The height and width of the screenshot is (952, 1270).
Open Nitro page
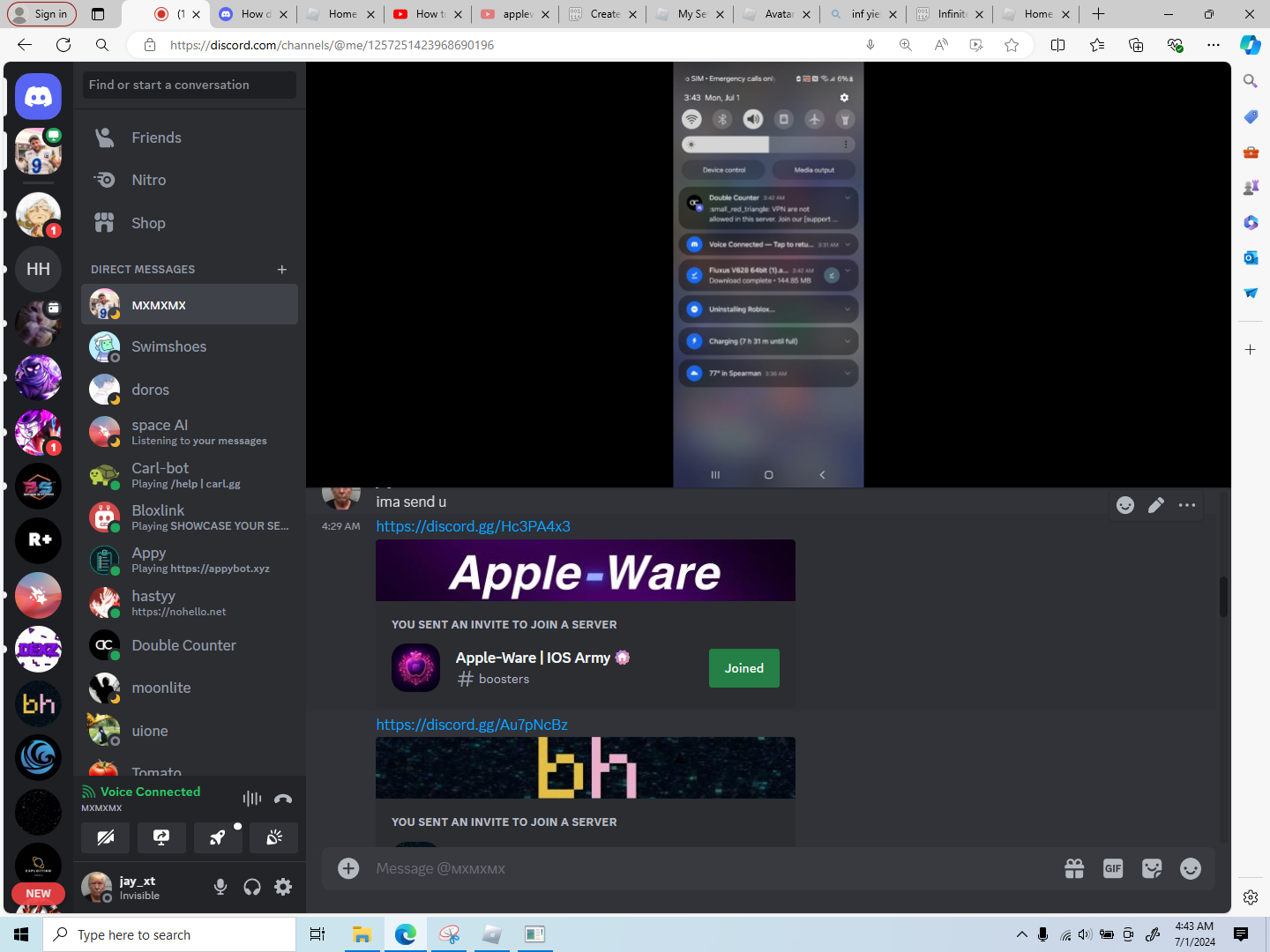coord(190,180)
